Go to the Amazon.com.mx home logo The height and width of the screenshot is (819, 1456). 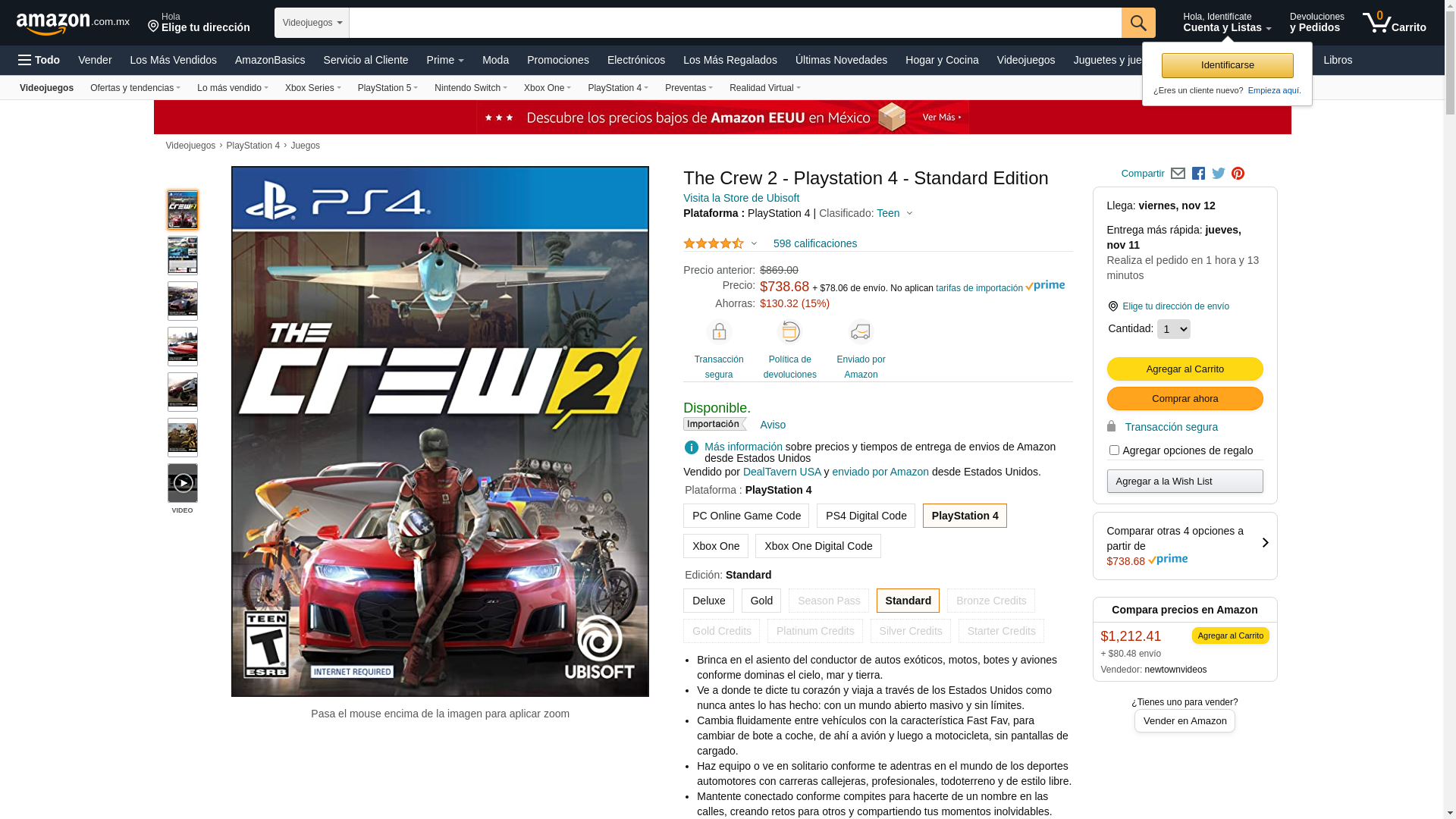tap(73, 23)
